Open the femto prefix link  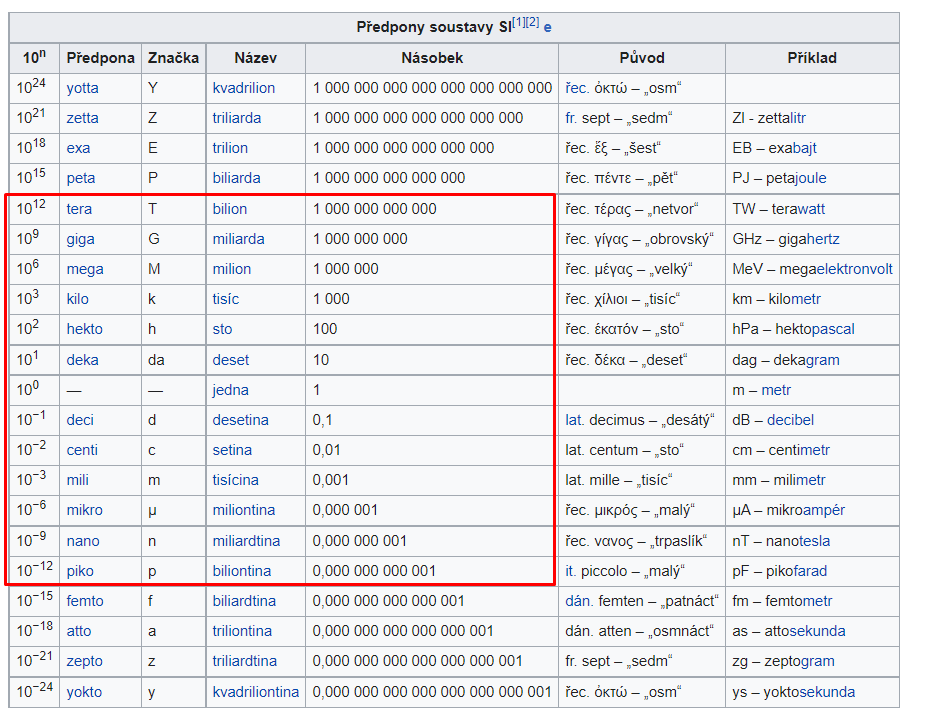84,601
